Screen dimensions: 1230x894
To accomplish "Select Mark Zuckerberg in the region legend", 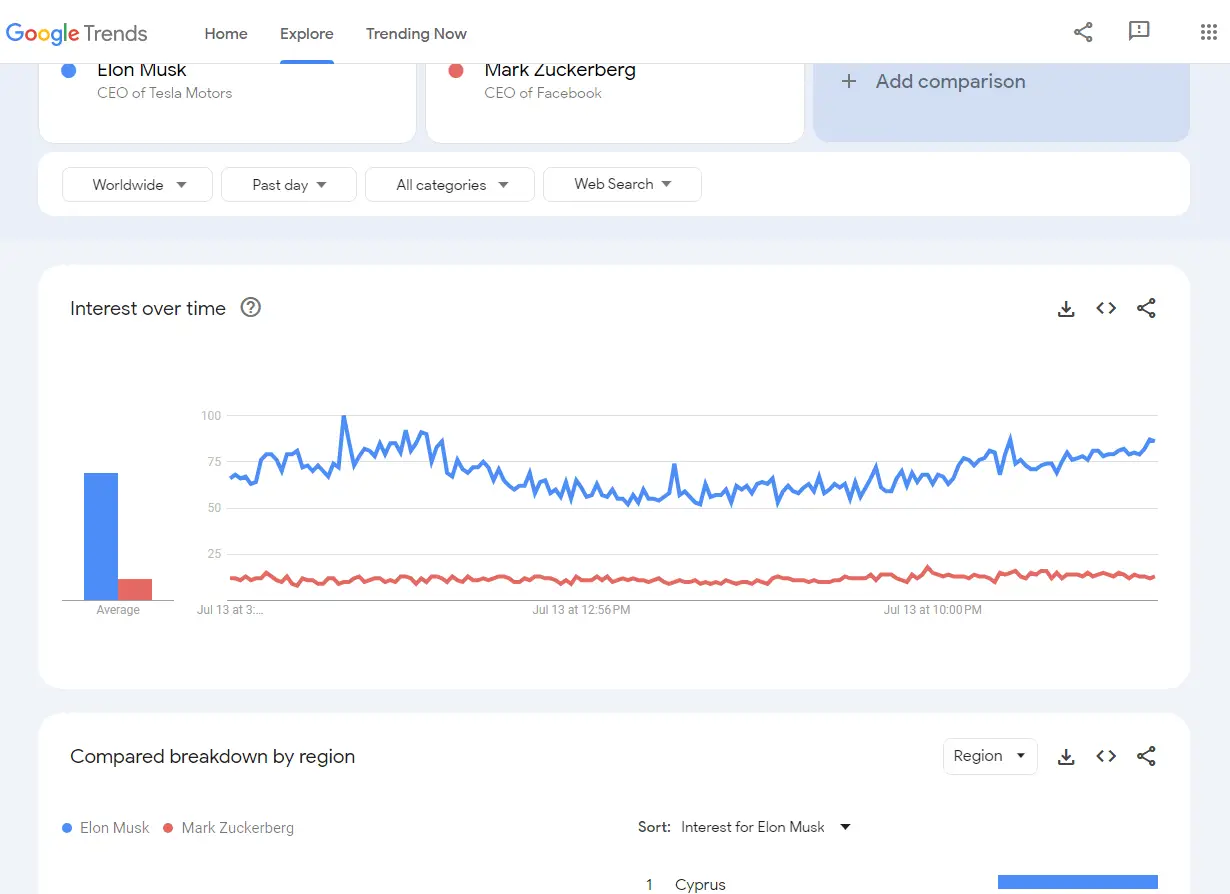I will [x=228, y=828].
